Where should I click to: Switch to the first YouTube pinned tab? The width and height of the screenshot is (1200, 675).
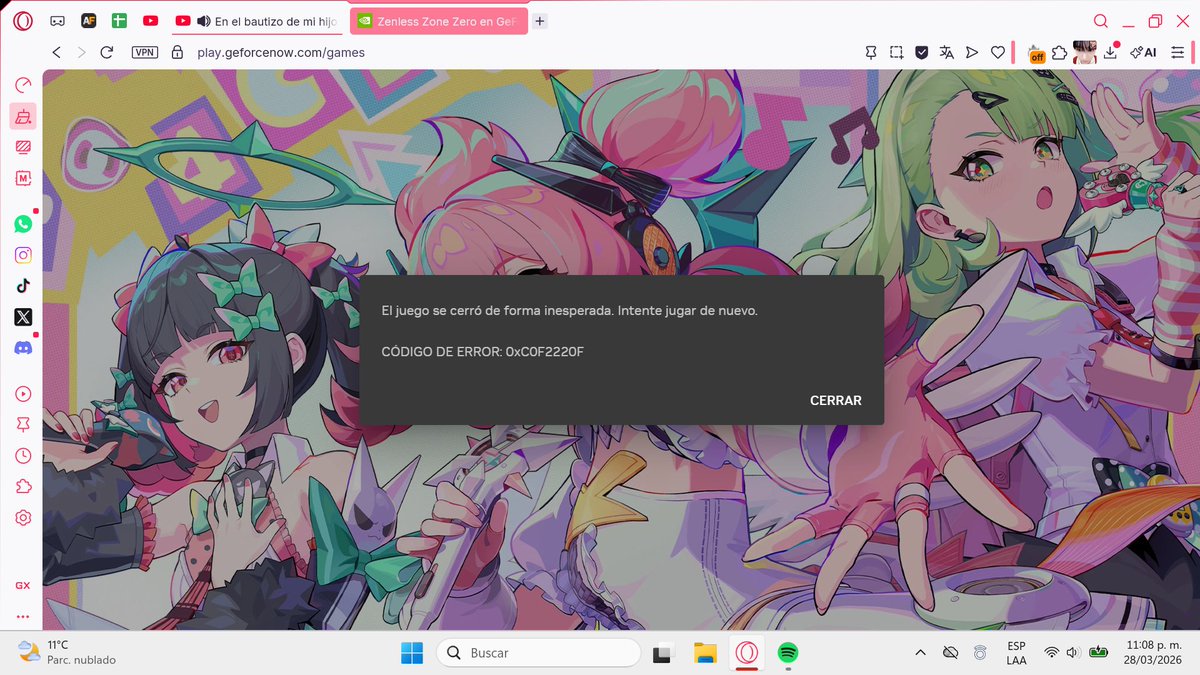tap(150, 20)
